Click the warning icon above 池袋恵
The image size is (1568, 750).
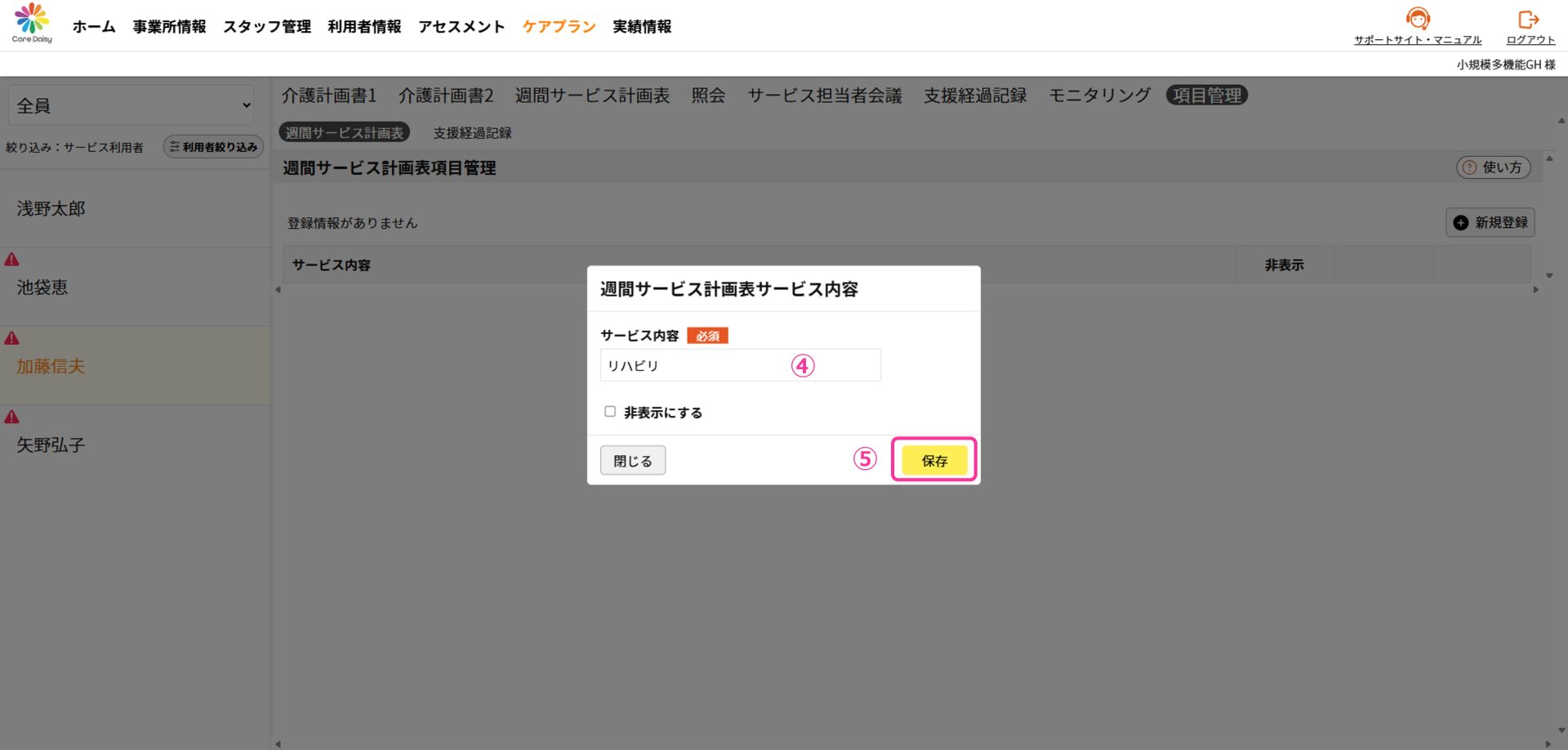pos(12,260)
